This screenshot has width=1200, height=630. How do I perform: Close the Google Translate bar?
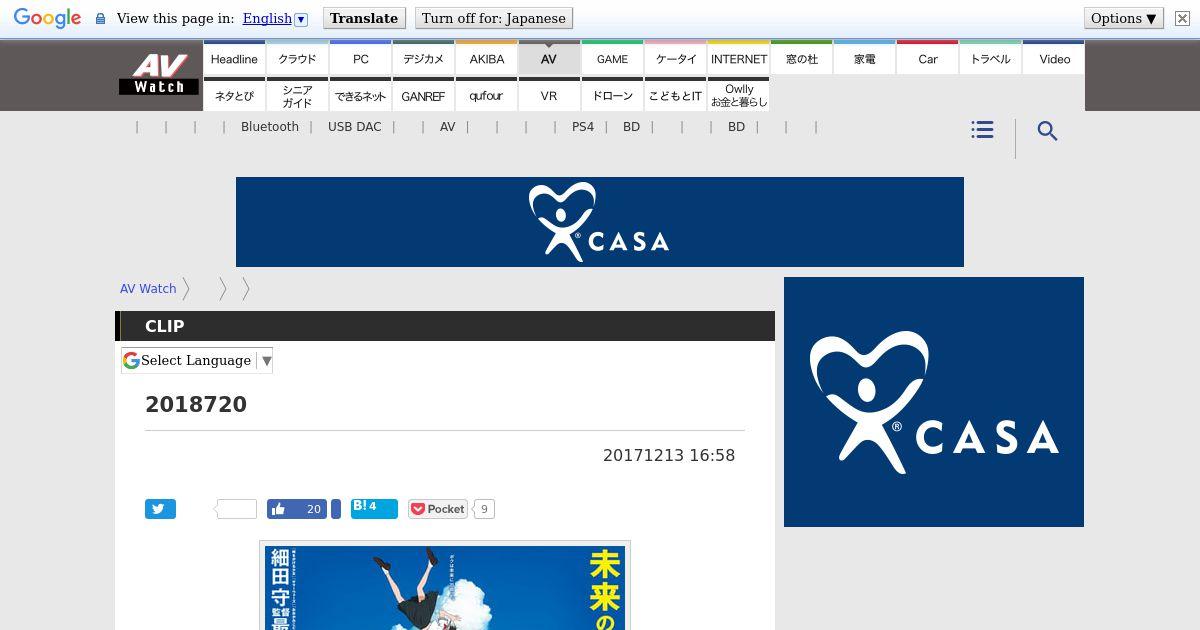(x=1182, y=18)
